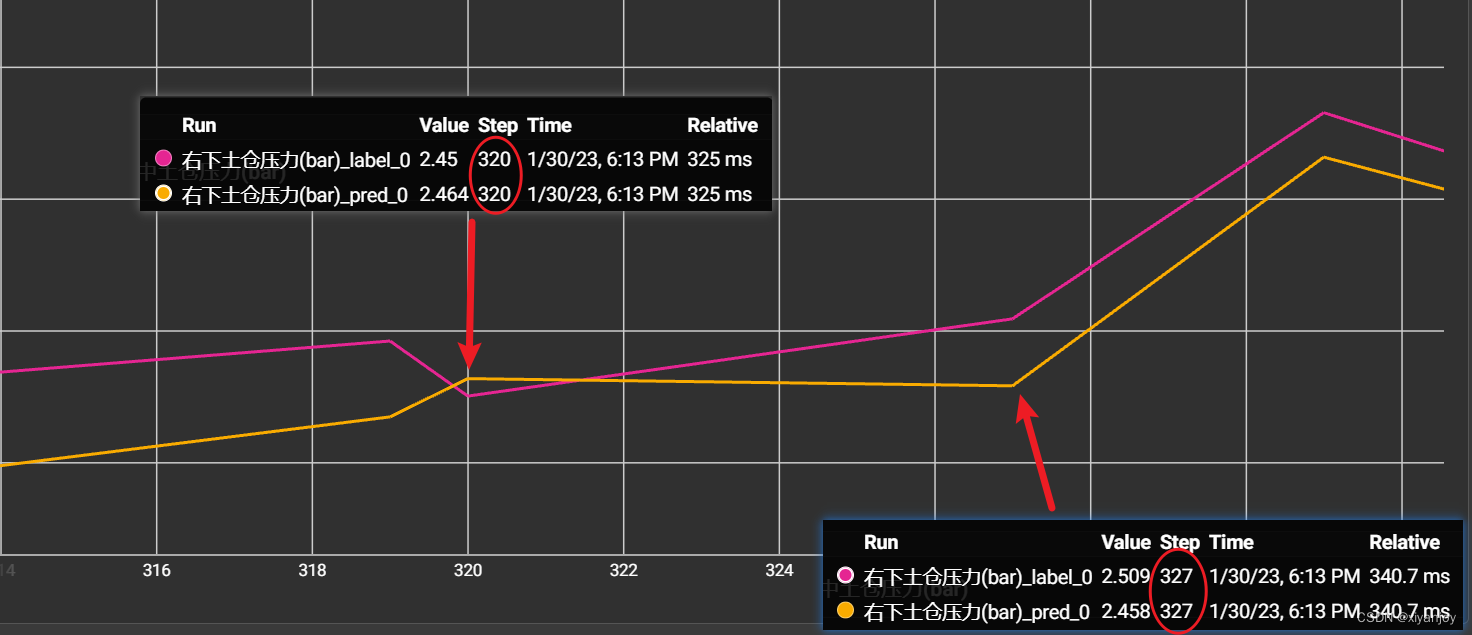1472x635 pixels.
Task: Click x-axis tick label 324
Action: point(779,571)
